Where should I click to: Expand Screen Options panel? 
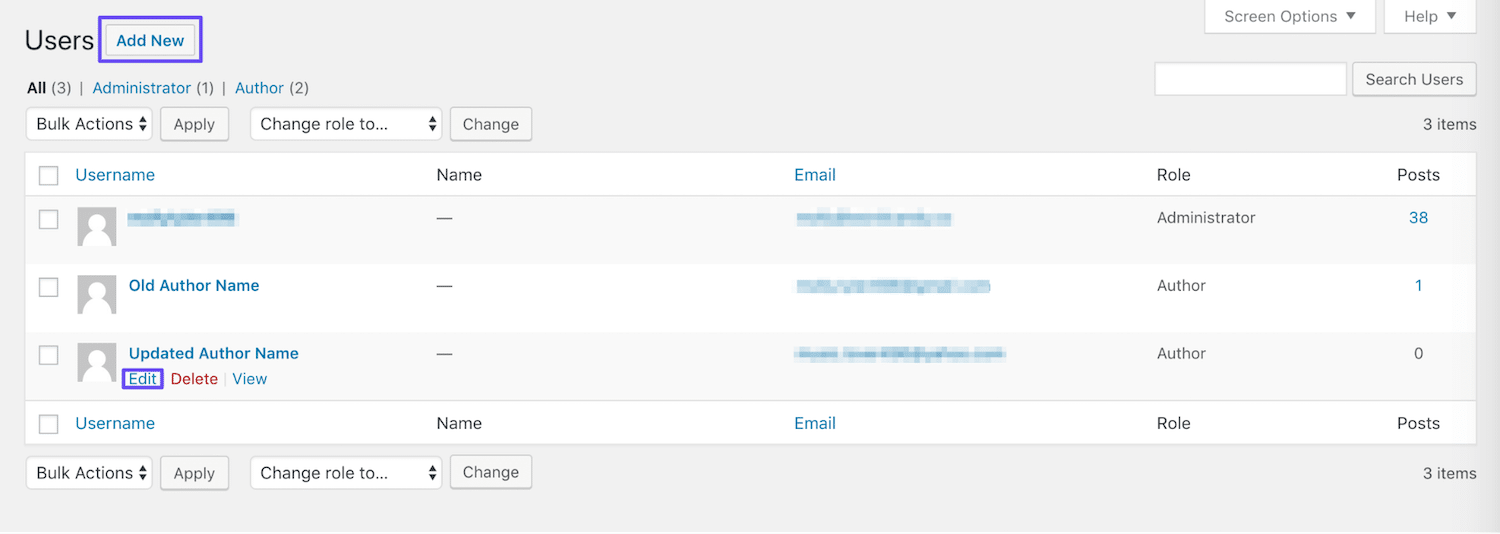[1289, 16]
